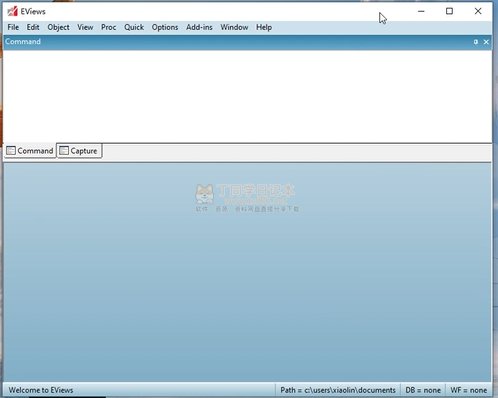The width and height of the screenshot is (498, 398).
Task: Click the Path status bar entry
Action: click(x=338, y=390)
